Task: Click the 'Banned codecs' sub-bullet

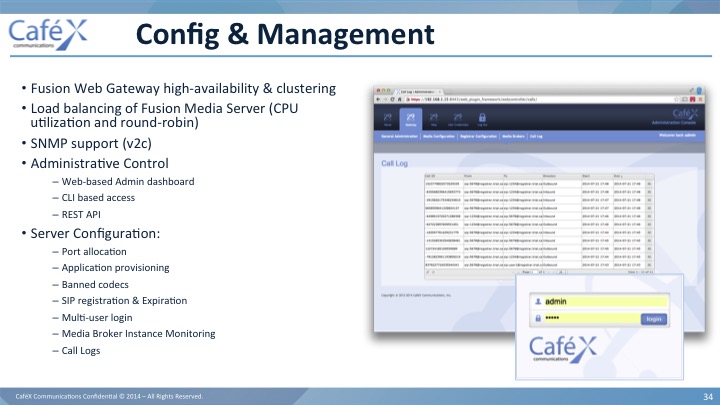Action: point(95,285)
